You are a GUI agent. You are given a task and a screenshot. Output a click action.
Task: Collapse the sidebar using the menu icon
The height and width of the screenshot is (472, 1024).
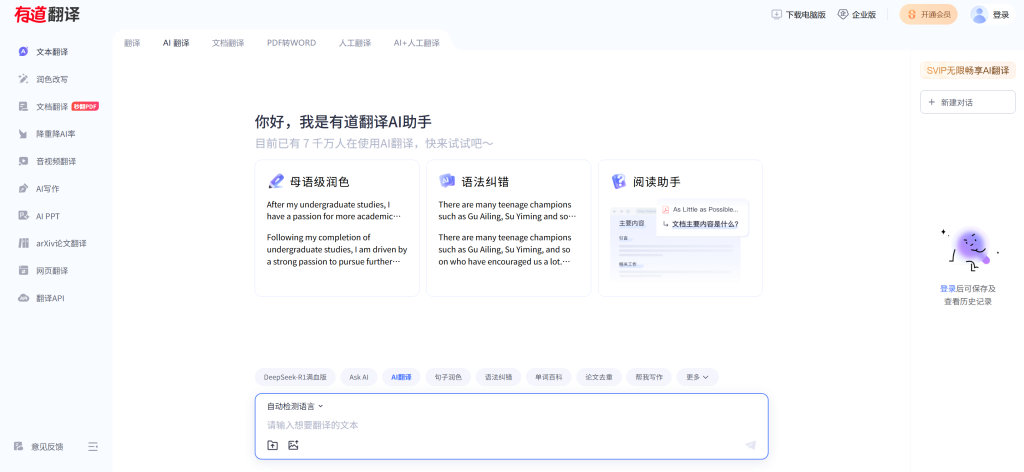[93, 446]
